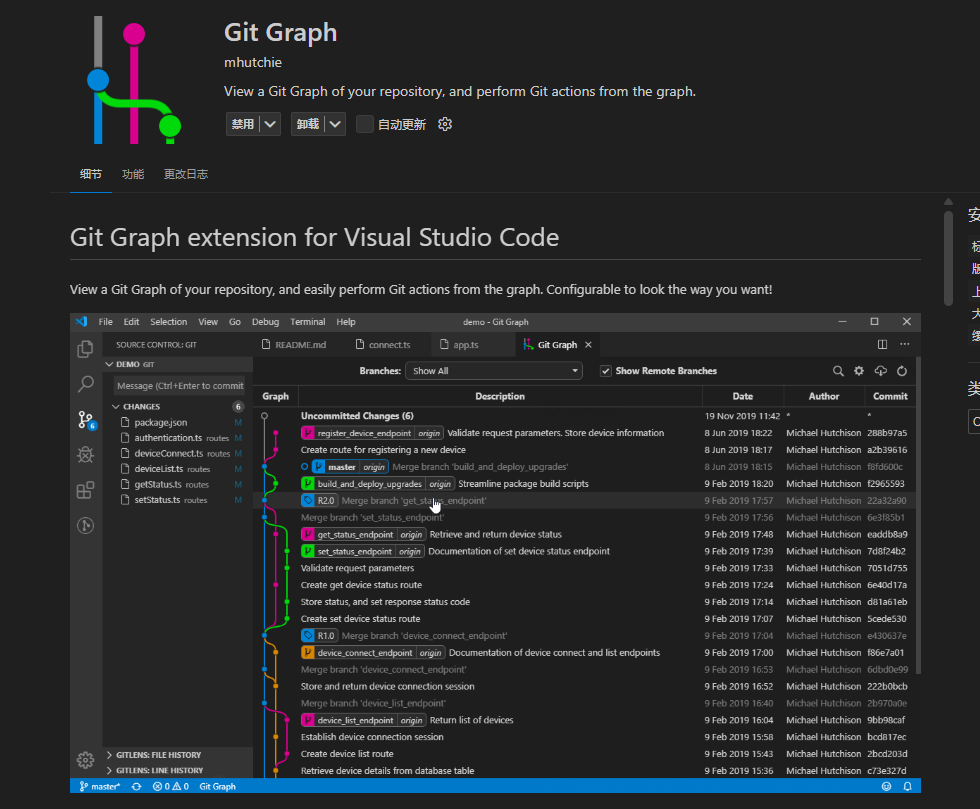980x809 pixels.
Task: Click the feedback smiley in the status bar
Action: (x=886, y=786)
